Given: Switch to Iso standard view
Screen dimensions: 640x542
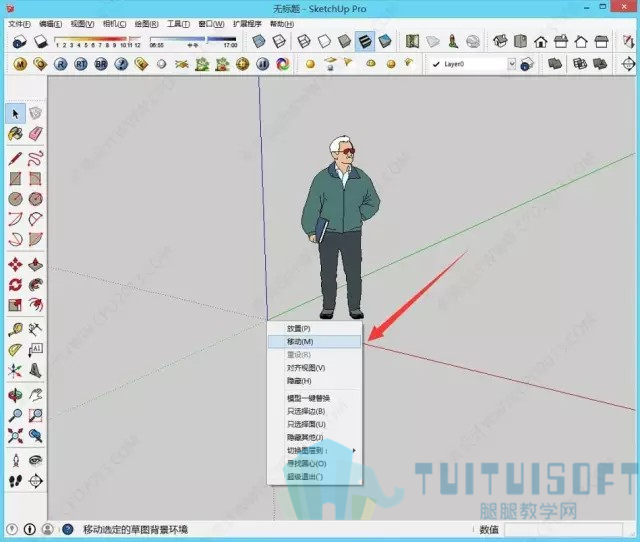Looking at the screenshot, I should 500,41.
